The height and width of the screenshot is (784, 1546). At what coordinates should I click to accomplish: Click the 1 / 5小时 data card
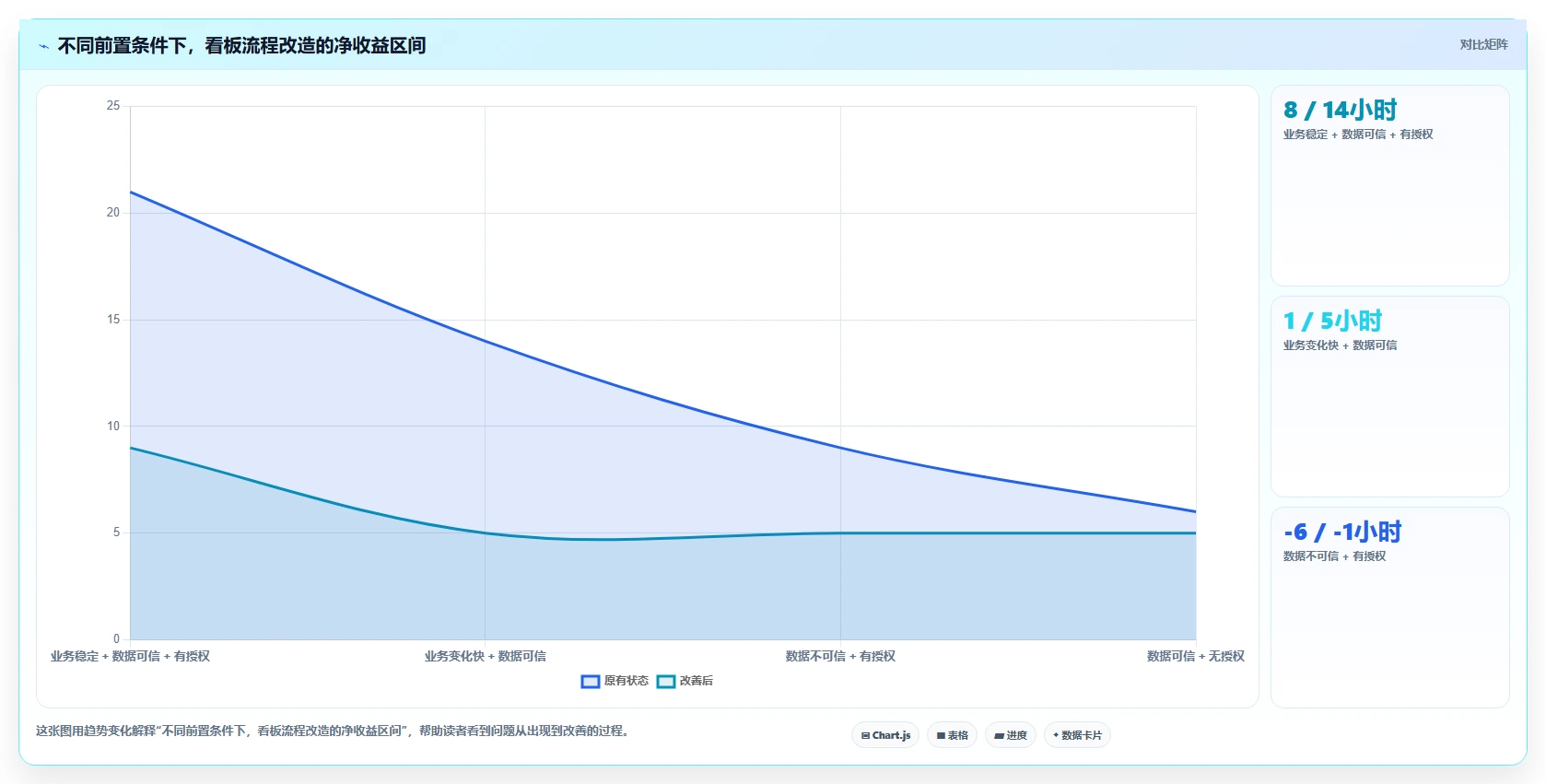(x=1389, y=396)
